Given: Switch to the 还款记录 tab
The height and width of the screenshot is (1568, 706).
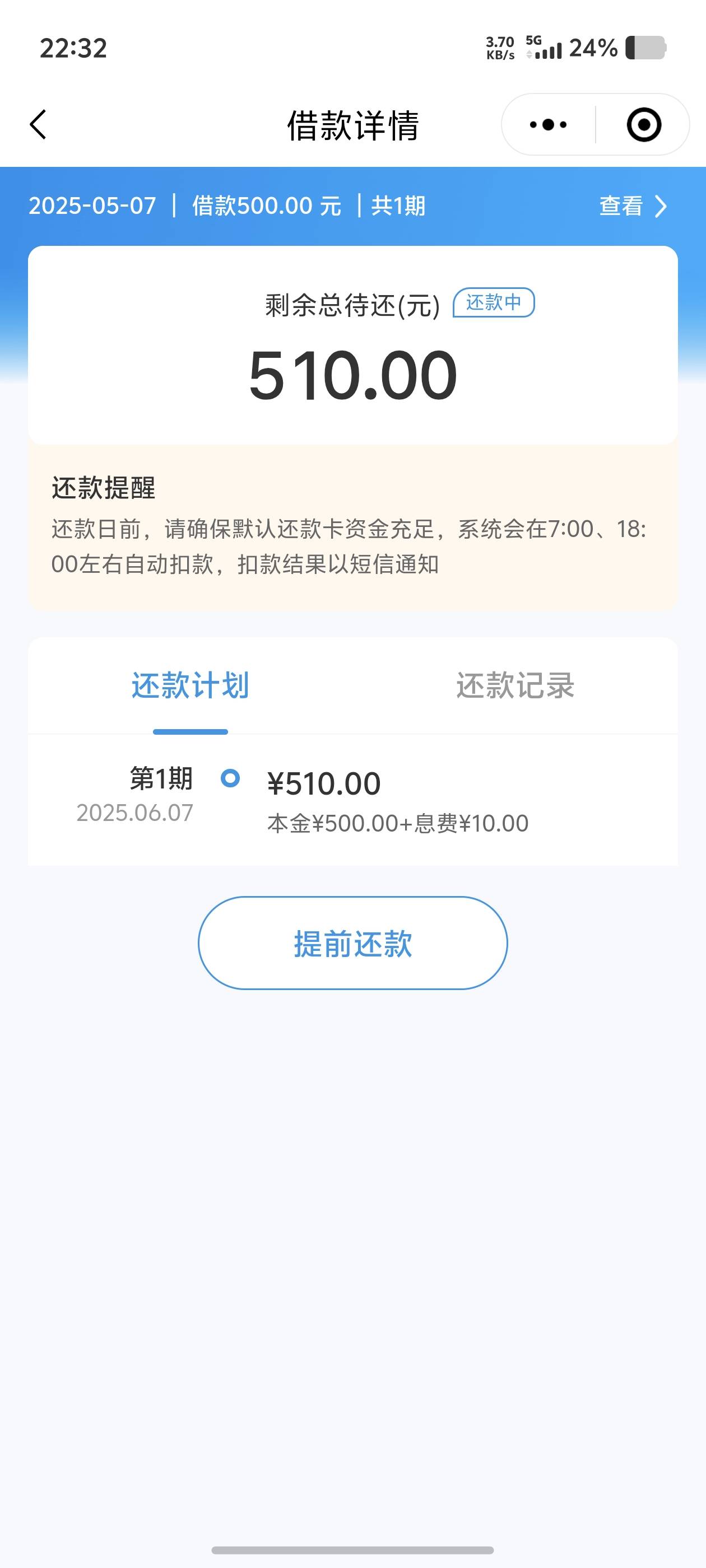Looking at the screenshot, I should click(x=515, y=685).
